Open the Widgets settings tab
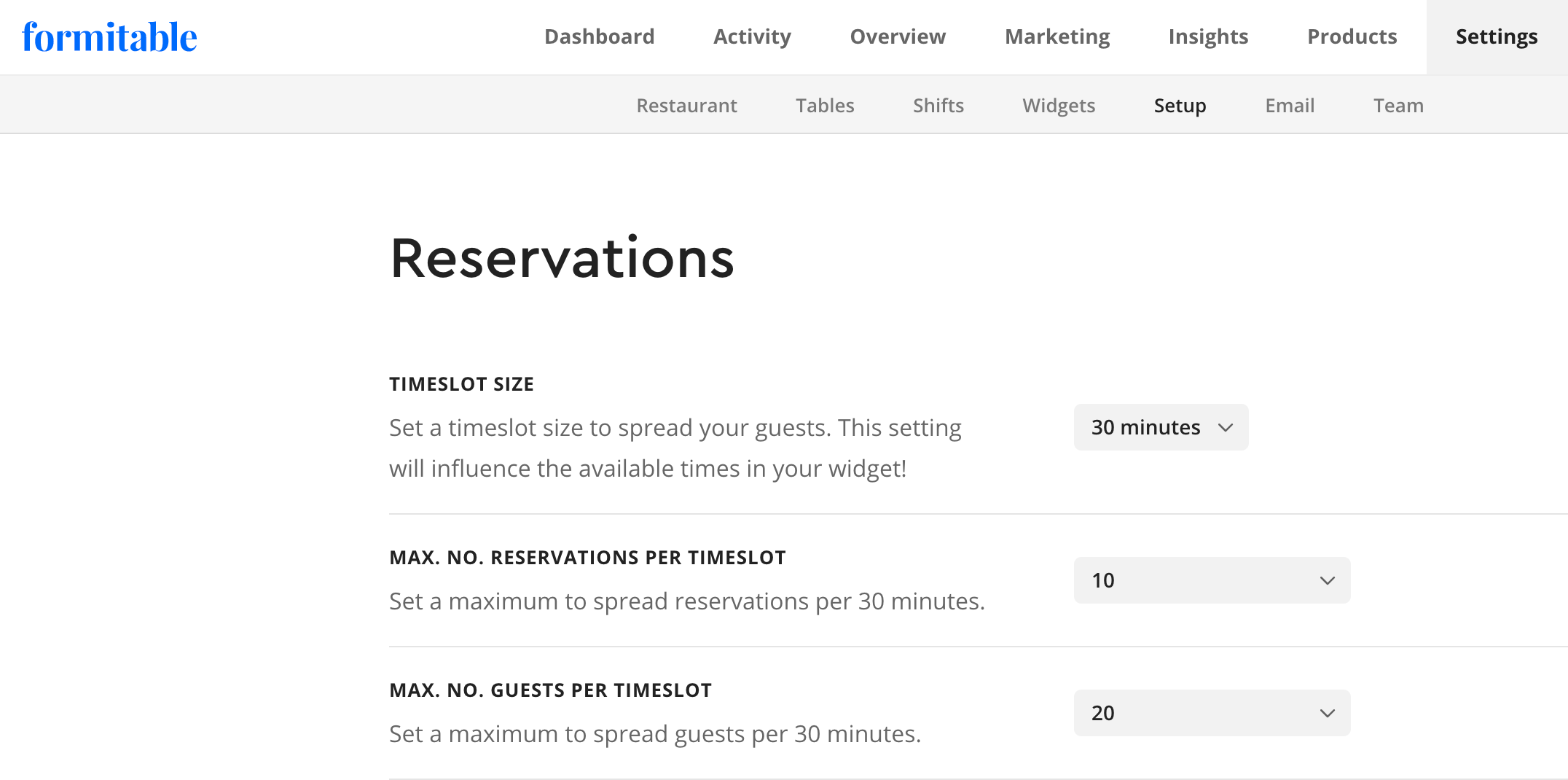1568x780 pixels. 1059,106
